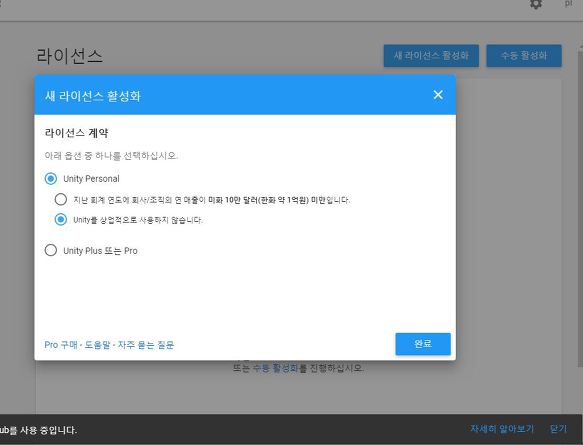Select the annual revenue under $100K option
Screen dimensions: 583x445
click(61, 200)
